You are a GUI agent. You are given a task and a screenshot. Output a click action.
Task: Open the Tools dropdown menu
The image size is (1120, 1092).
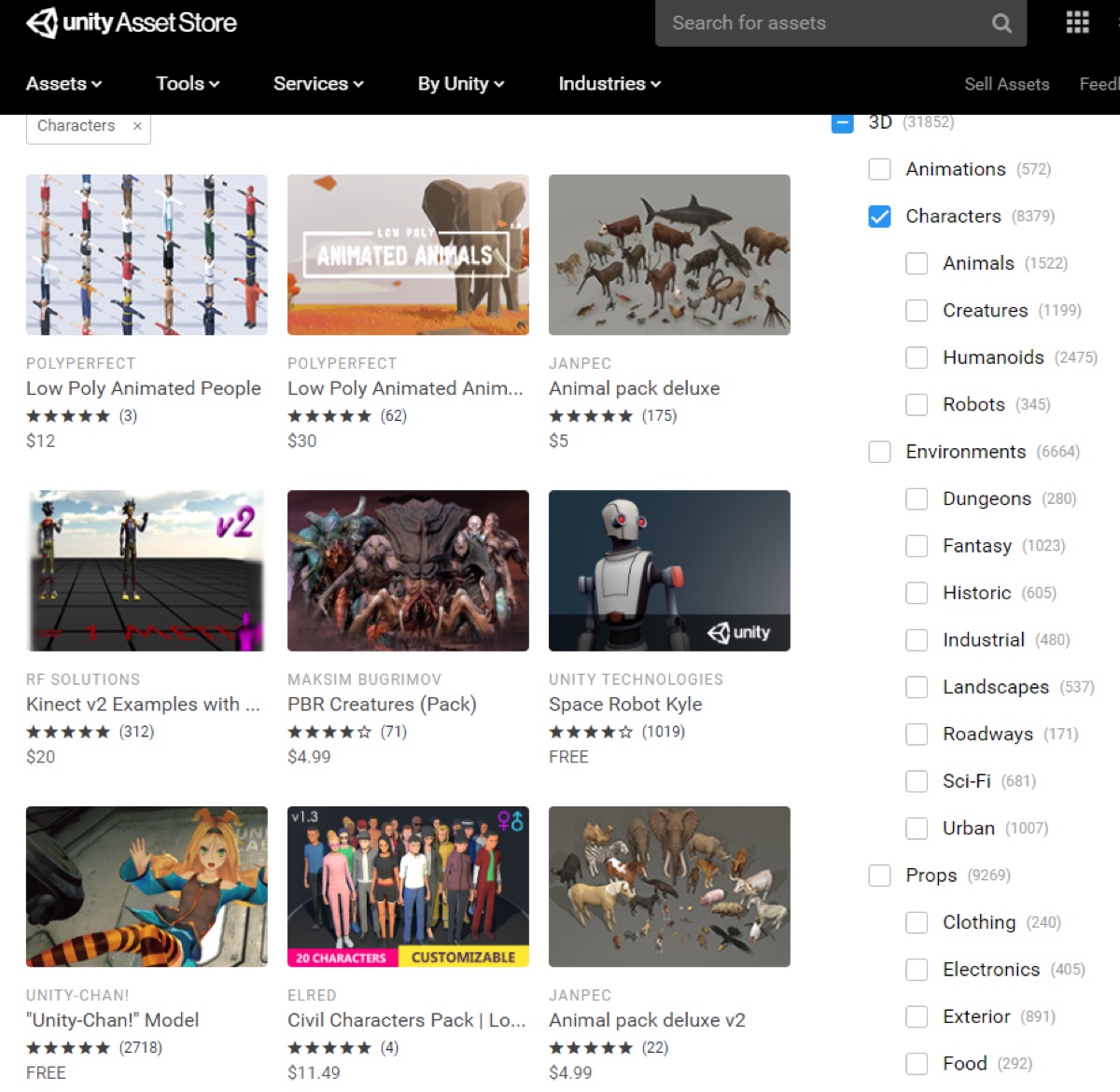188,84
